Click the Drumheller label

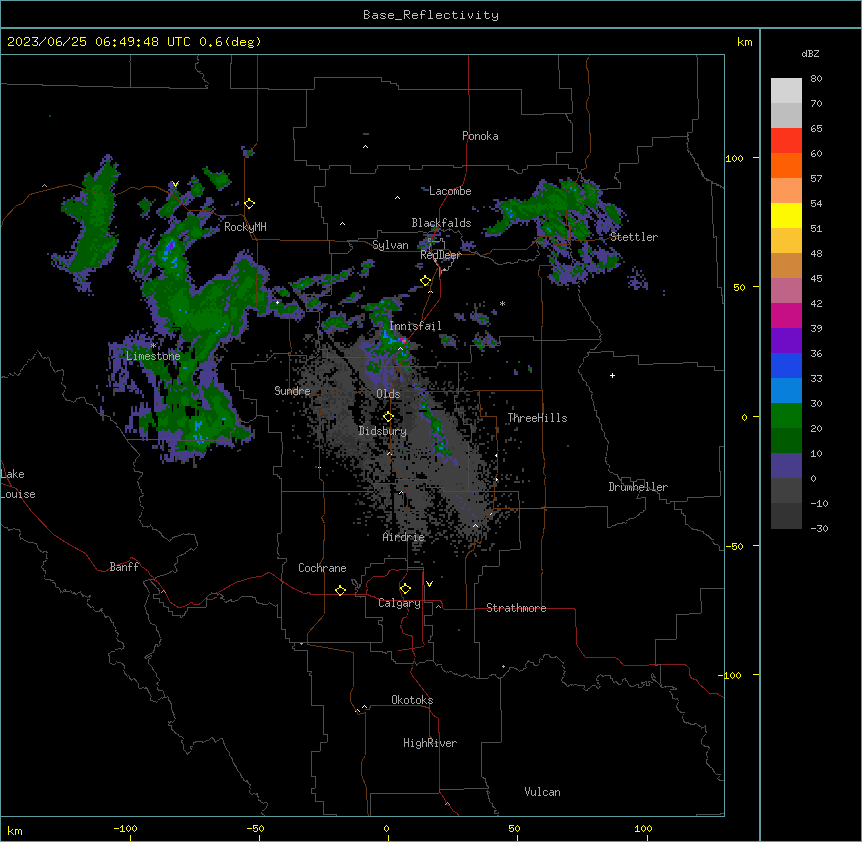click(638, 487)
